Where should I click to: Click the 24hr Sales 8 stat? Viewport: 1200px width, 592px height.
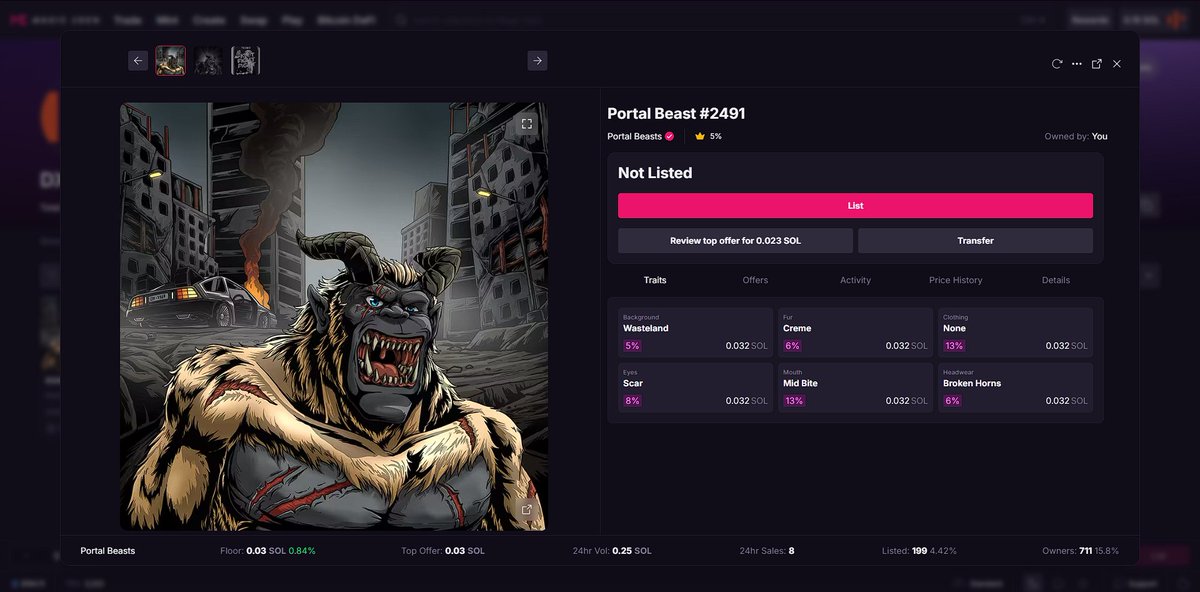tap(766, 551)
